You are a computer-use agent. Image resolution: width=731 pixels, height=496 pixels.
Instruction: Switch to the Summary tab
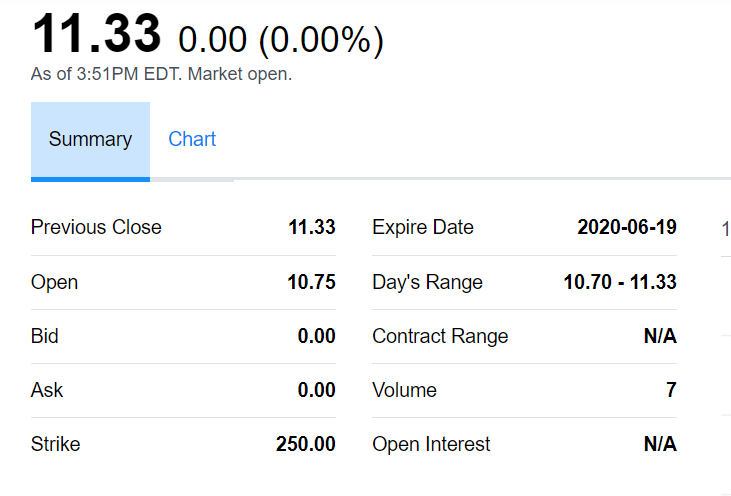point(90,140)
